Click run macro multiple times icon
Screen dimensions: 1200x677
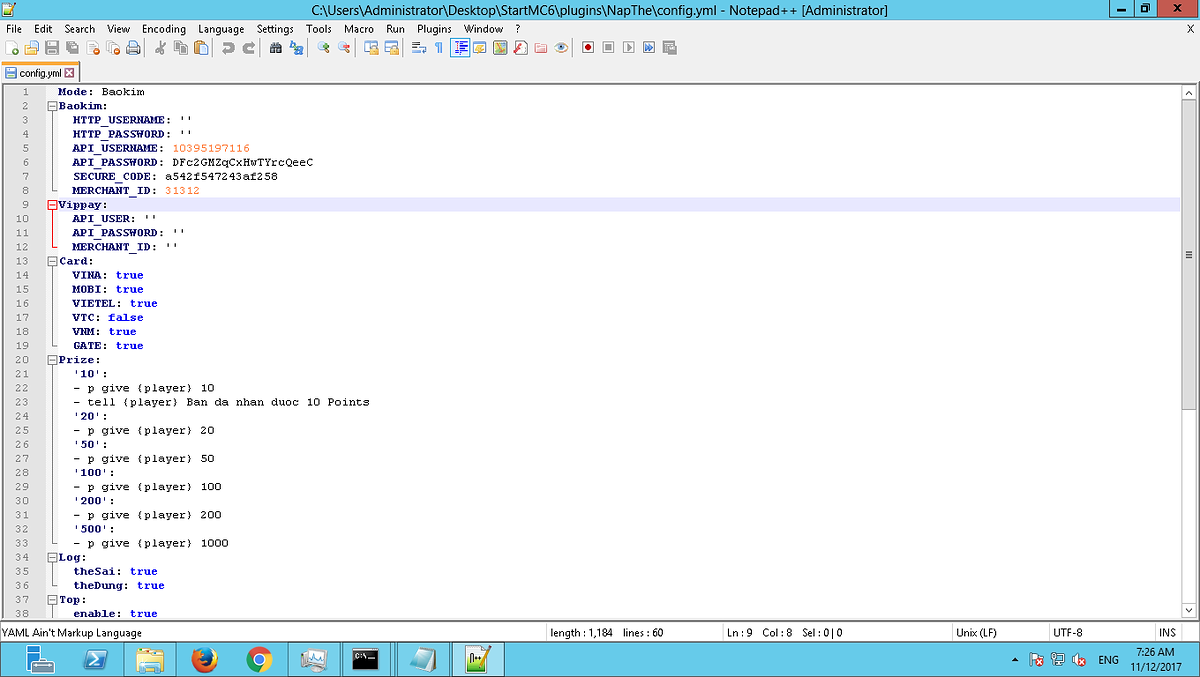coord(649,47)
